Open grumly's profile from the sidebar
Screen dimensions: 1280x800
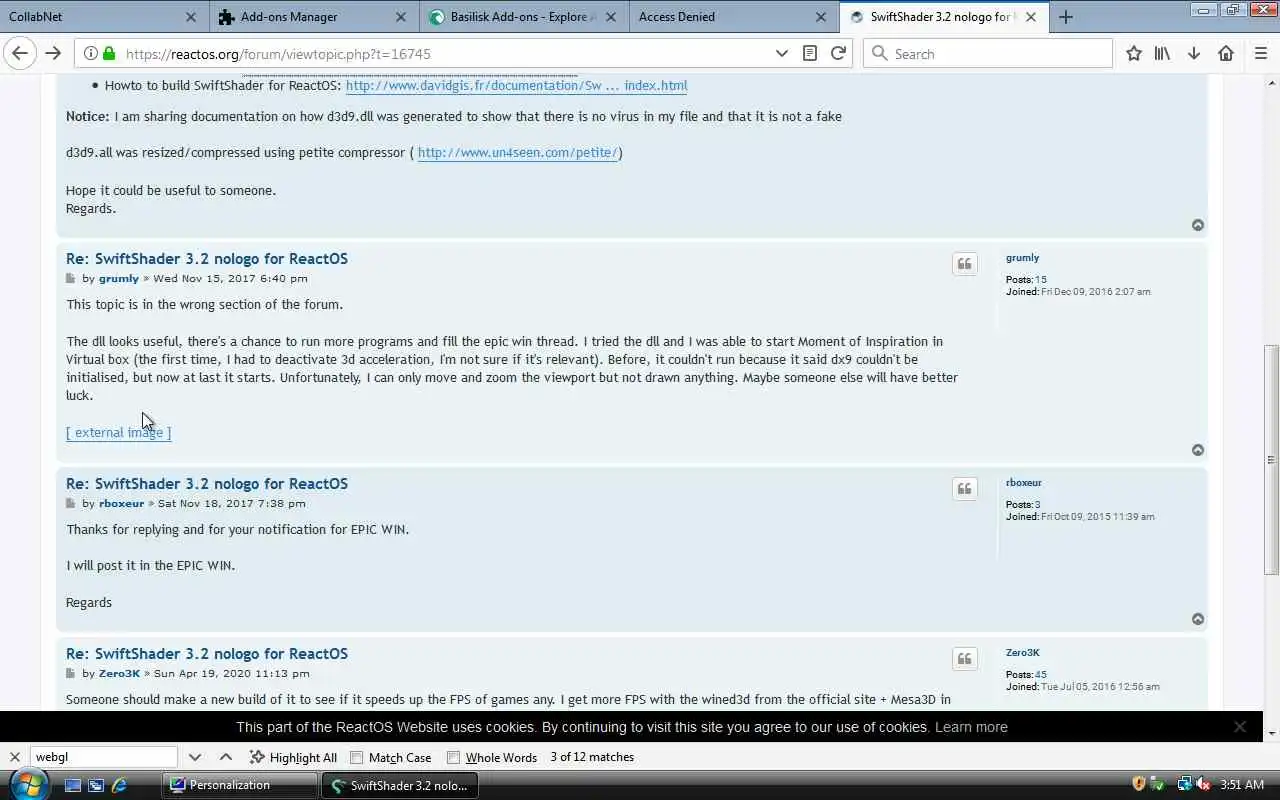[1022, 258]
